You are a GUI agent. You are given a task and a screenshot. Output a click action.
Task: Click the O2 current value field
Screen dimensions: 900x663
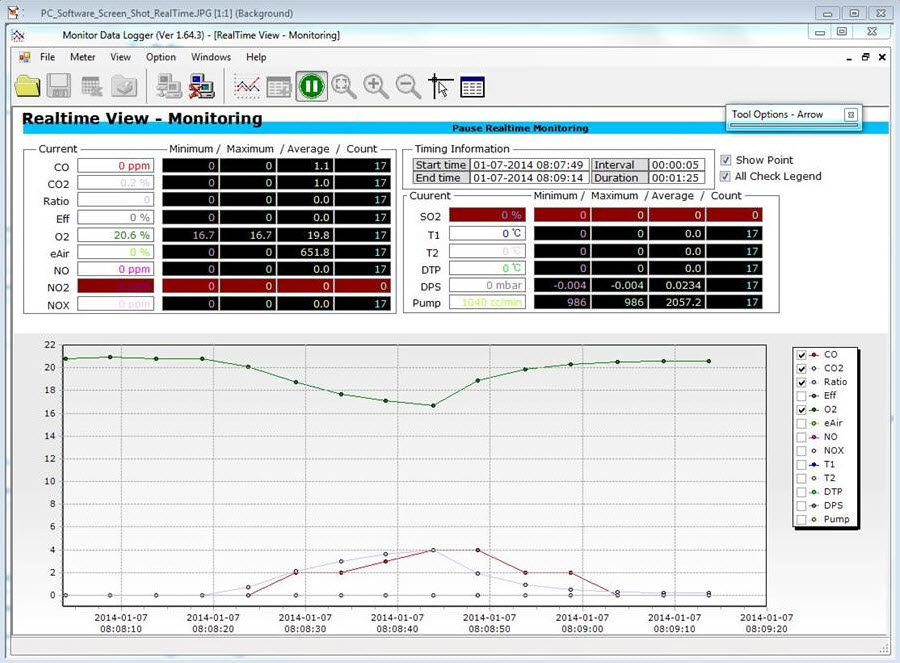(115, 235)
